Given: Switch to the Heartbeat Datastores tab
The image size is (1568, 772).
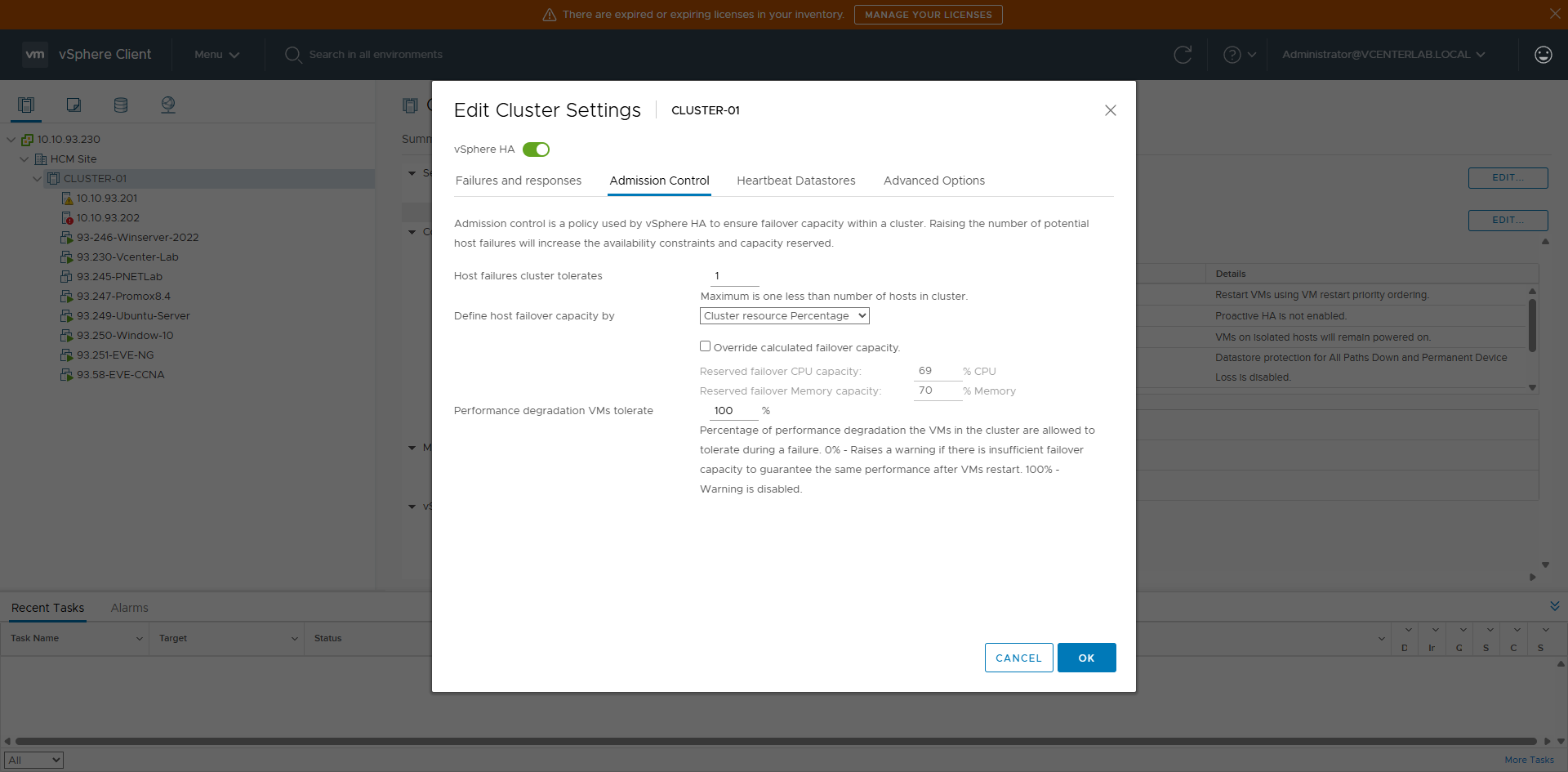Looking at the screenshot, I should pos(795,181).
